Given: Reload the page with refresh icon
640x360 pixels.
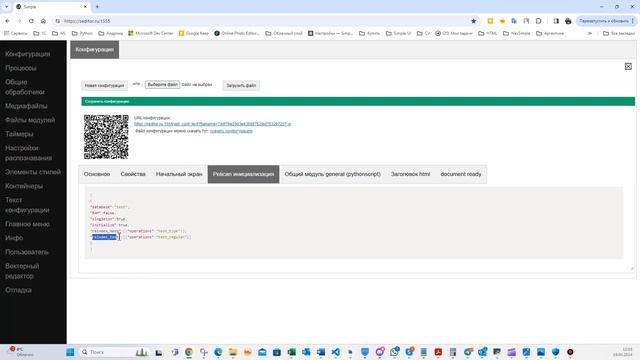Looking at the screenshot, I should pyautogui.click(x=31, y=21).
